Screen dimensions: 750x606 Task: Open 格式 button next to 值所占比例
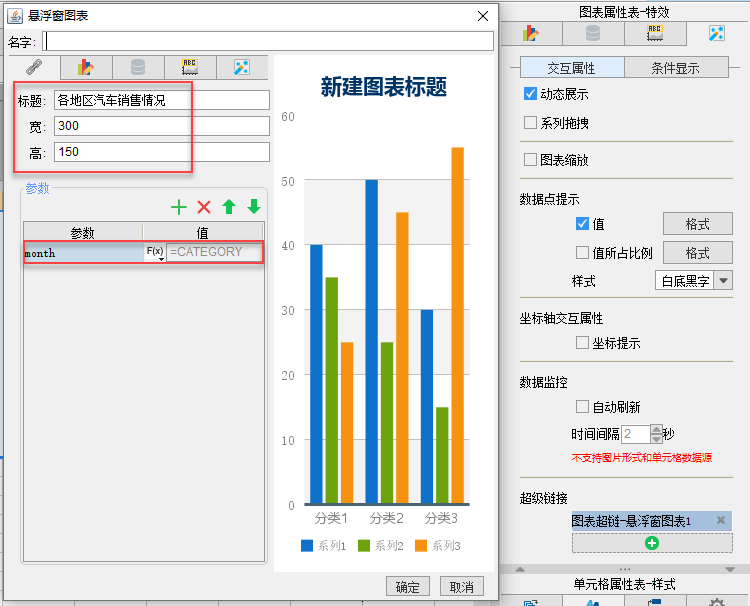pos(697,253)
